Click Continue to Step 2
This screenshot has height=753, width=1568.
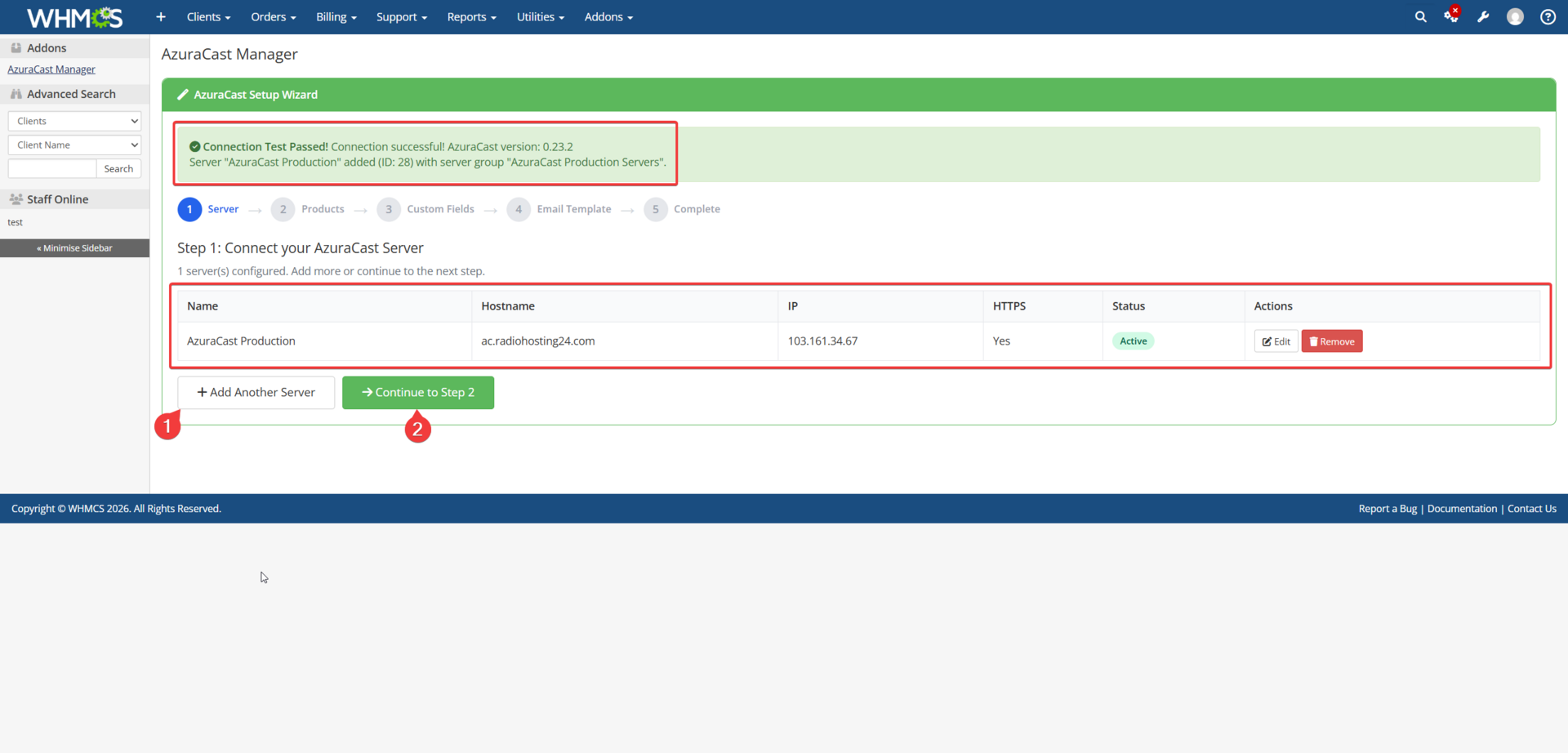pos(417,392)
